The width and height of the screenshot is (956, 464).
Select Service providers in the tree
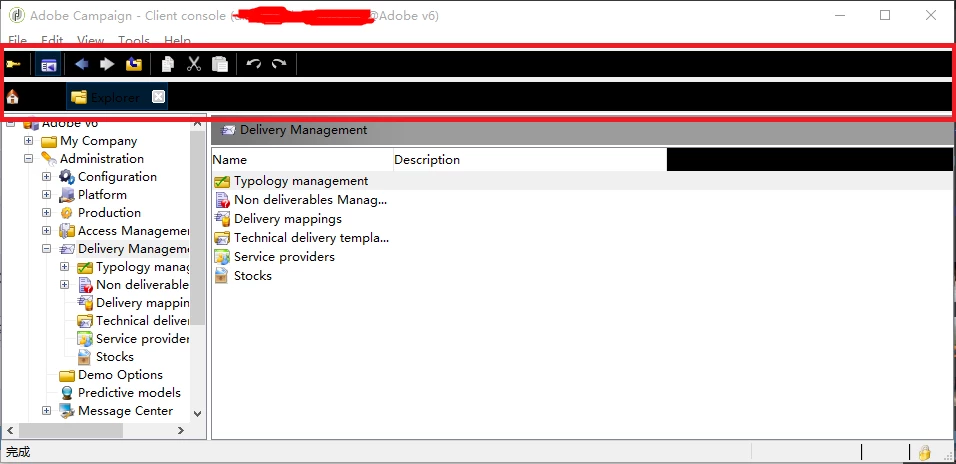pyautogui.click(x=142, y=338)
